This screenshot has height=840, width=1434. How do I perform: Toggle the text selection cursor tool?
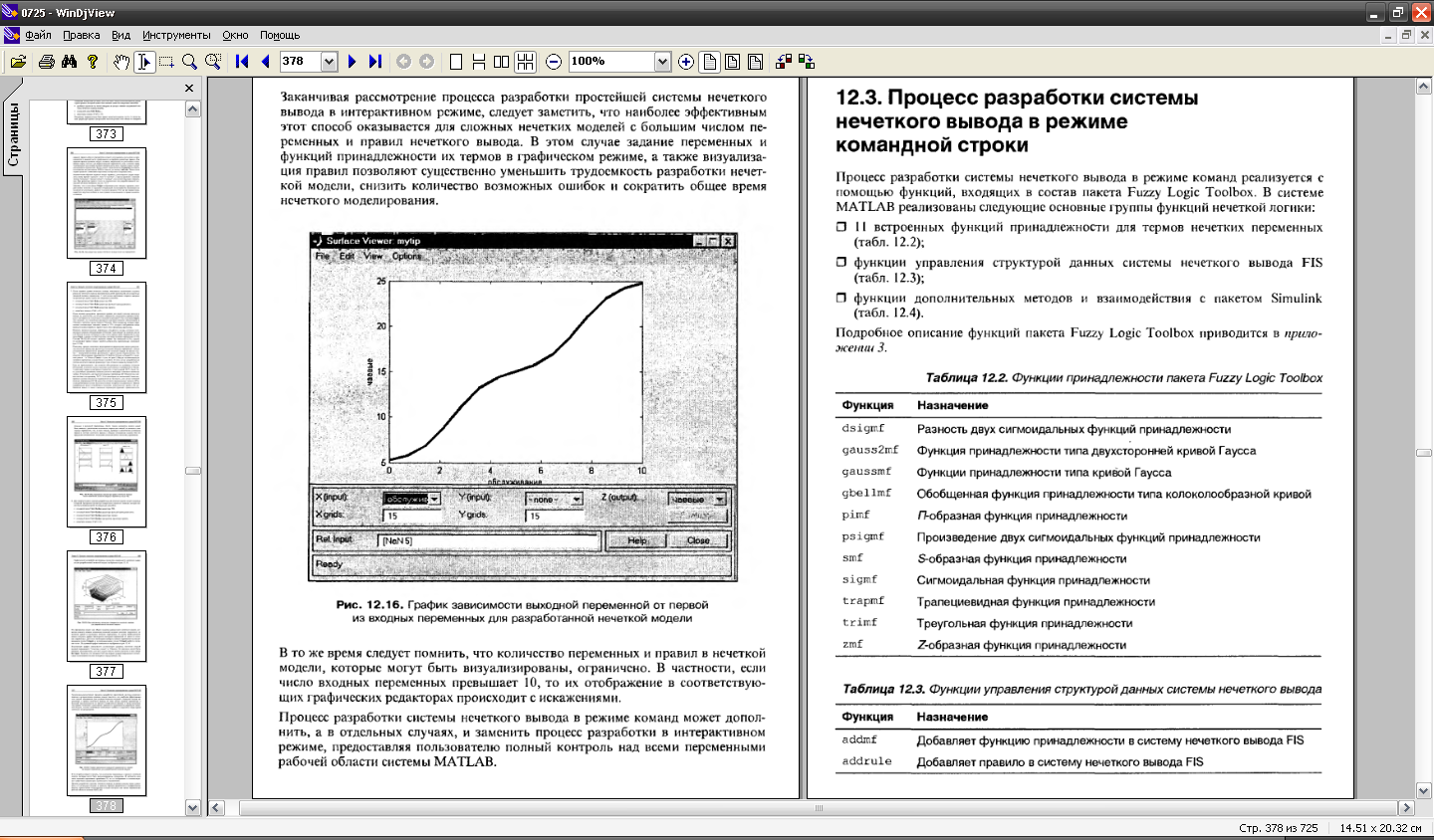coord(144,62)
